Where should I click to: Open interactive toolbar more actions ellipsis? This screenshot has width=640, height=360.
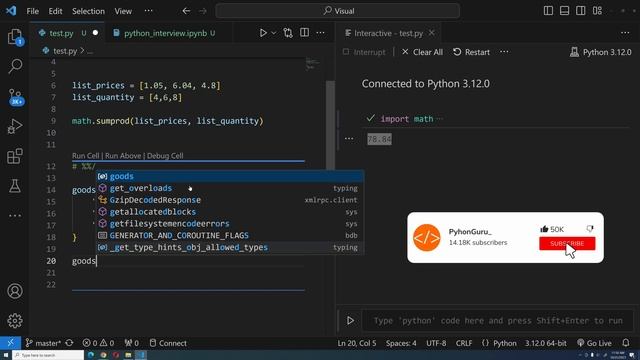pos(504,52)
